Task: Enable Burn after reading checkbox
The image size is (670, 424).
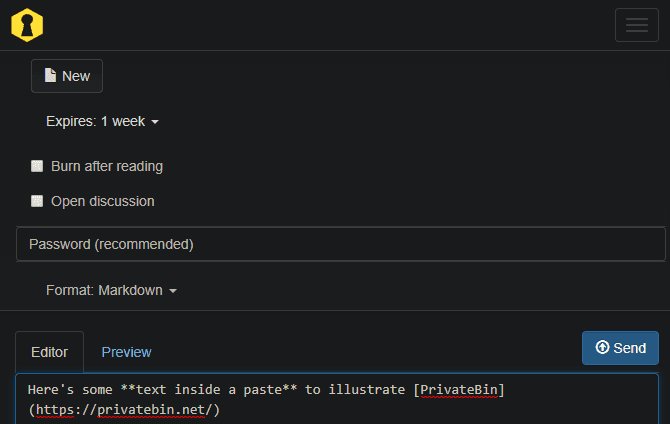Action: [37, 166]
